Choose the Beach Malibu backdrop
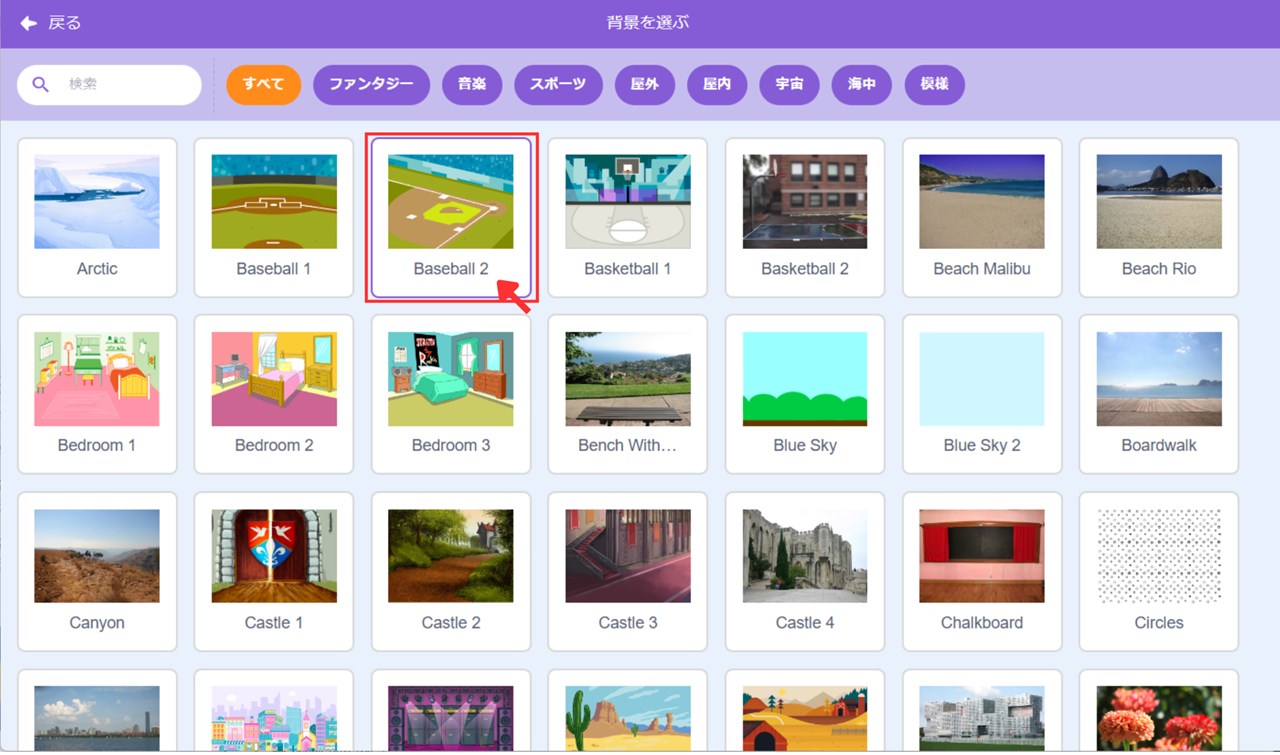This screenshot has height=755, width=1280. tap(982, 218)
